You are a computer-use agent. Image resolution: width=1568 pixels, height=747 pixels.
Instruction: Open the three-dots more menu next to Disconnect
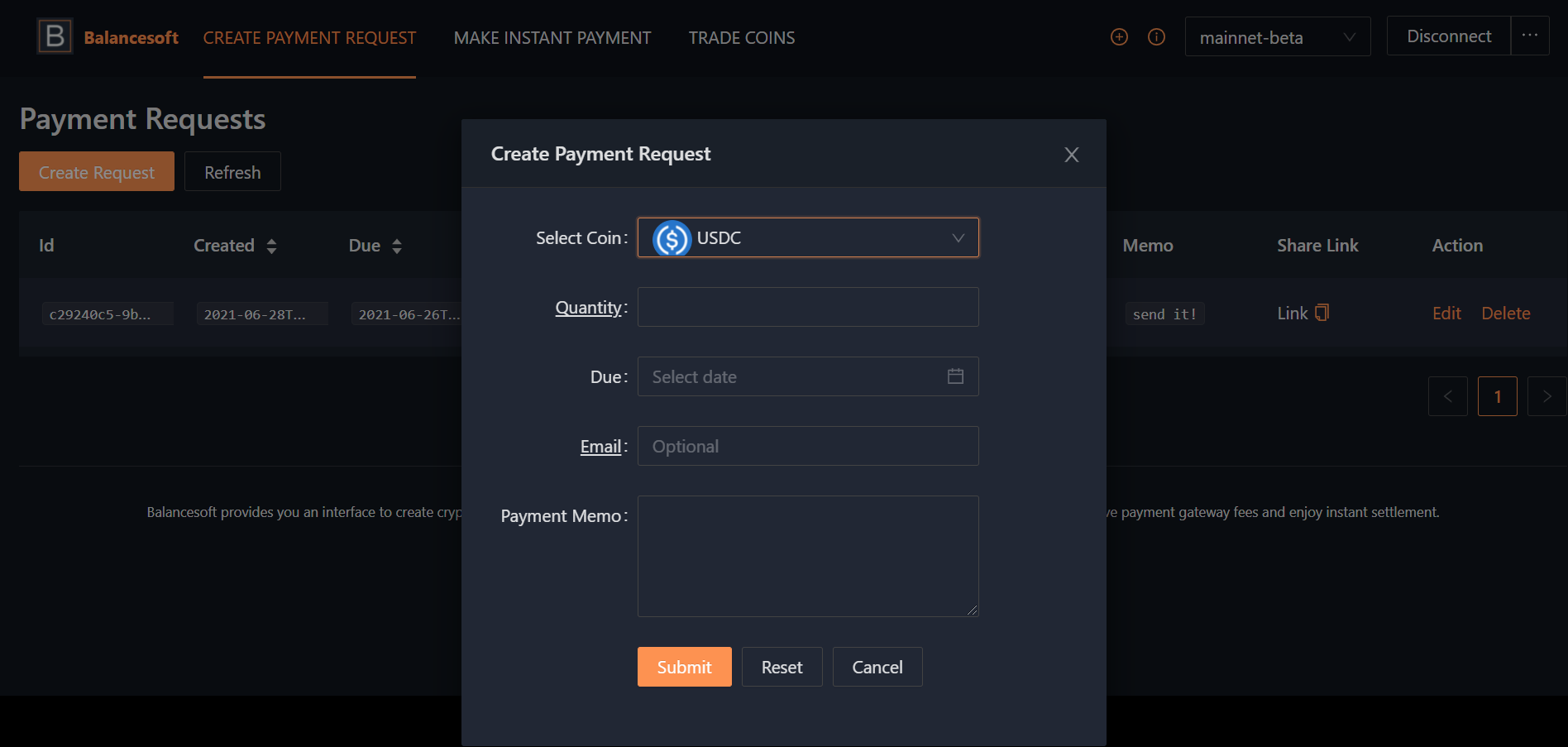(1530, 36)
